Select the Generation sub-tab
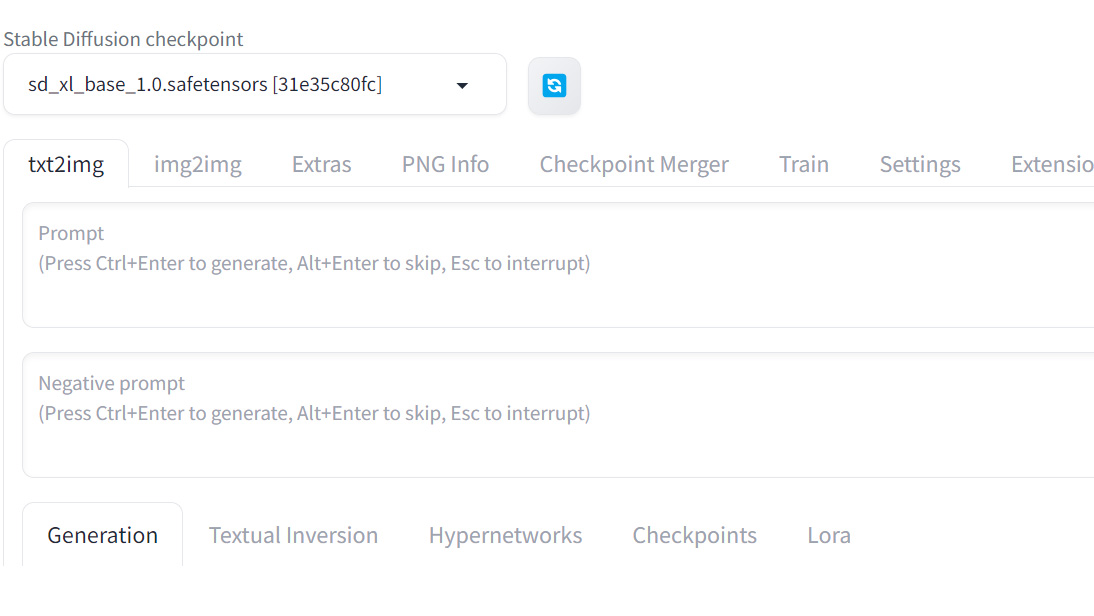Screen dimensions: 1094x616 pyautogui.click(x=103, y=535)
